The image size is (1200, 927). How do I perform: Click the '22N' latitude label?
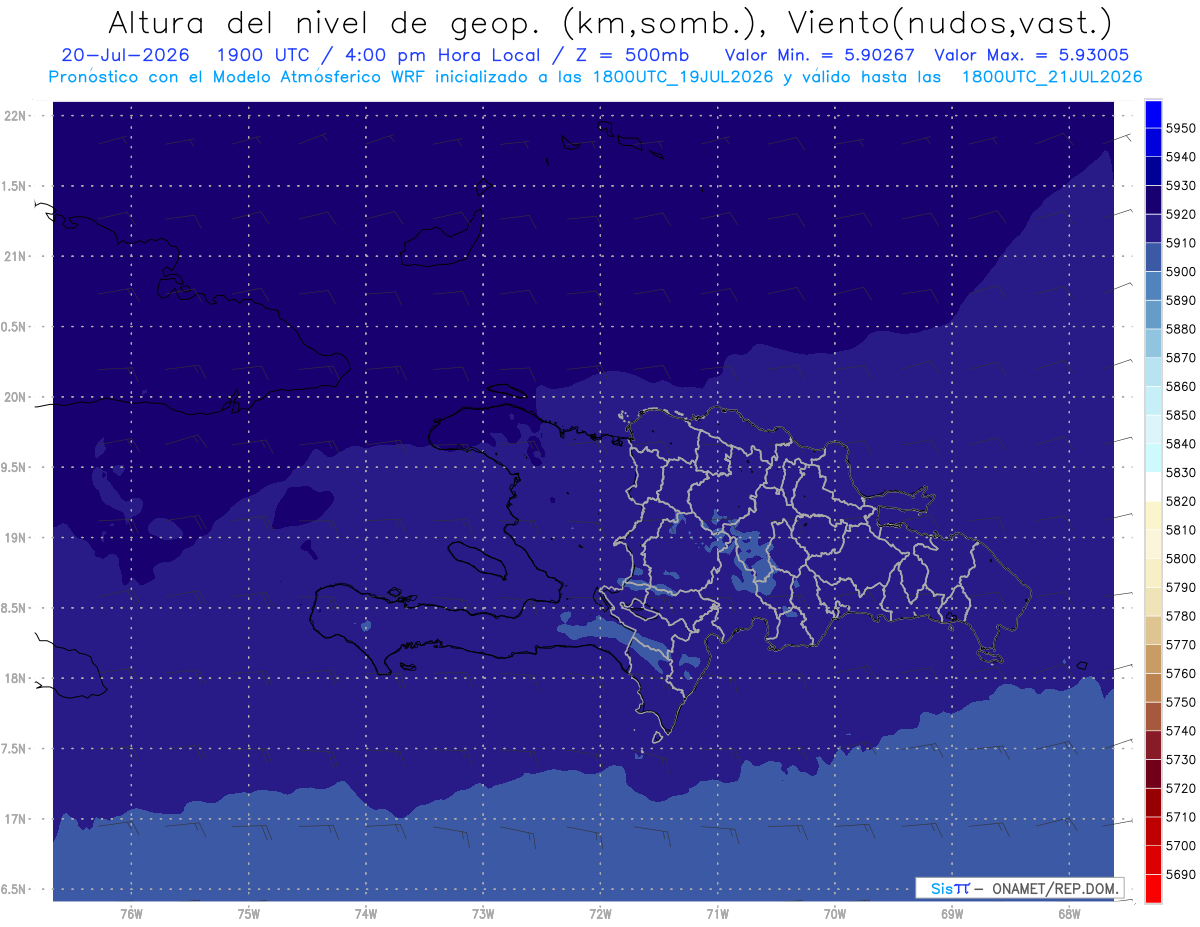[16, 115]
